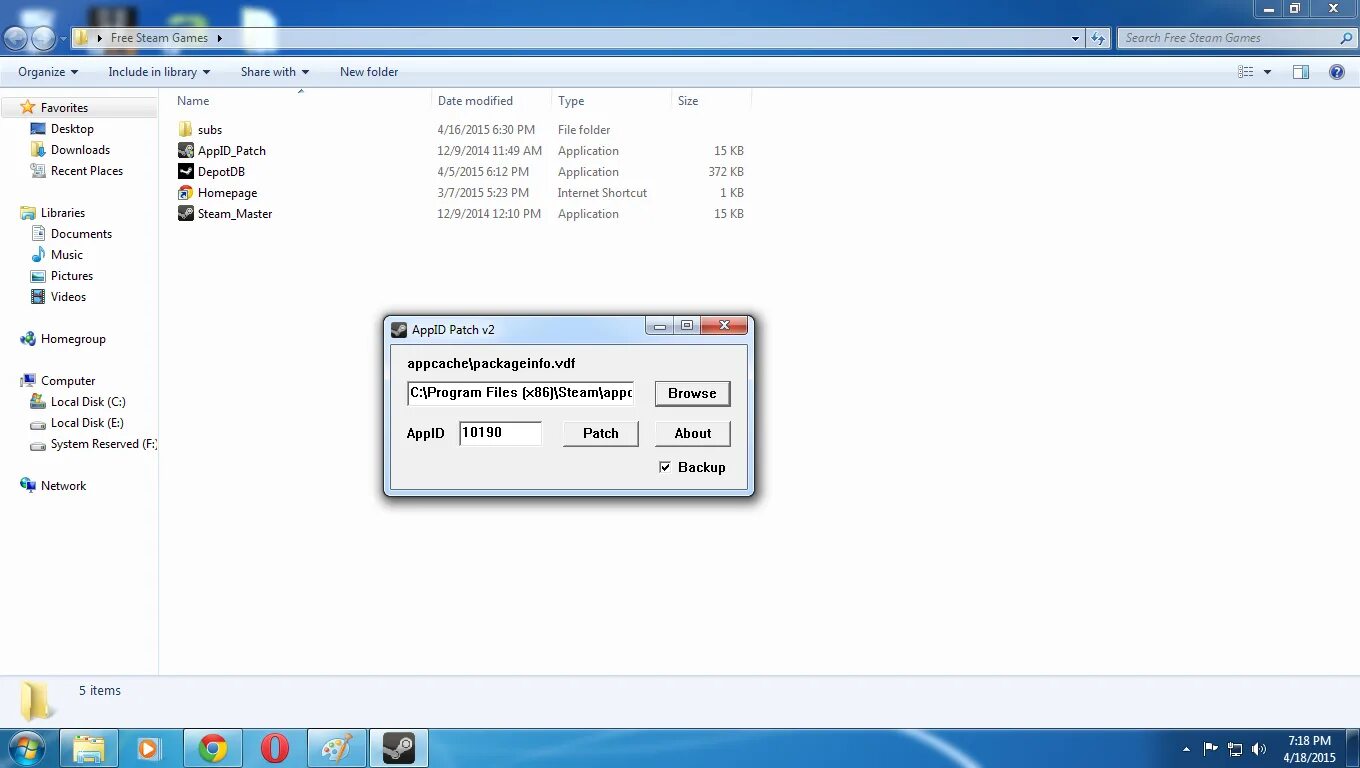
Task: Toggle the Backup checkbox
Action: tap(665, 467)
